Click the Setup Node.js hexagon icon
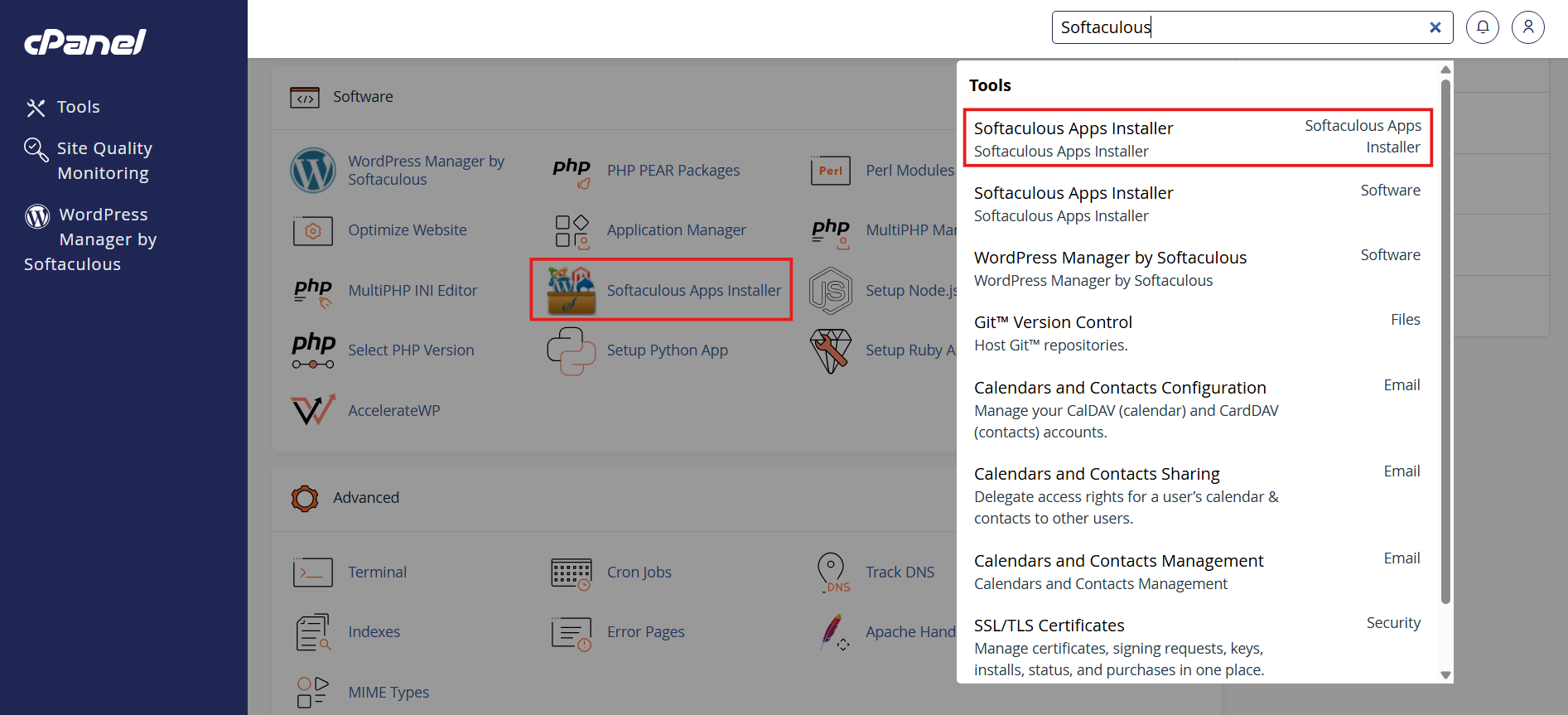The width and height of the screenshot is (1568, 715). coord(831,291)
